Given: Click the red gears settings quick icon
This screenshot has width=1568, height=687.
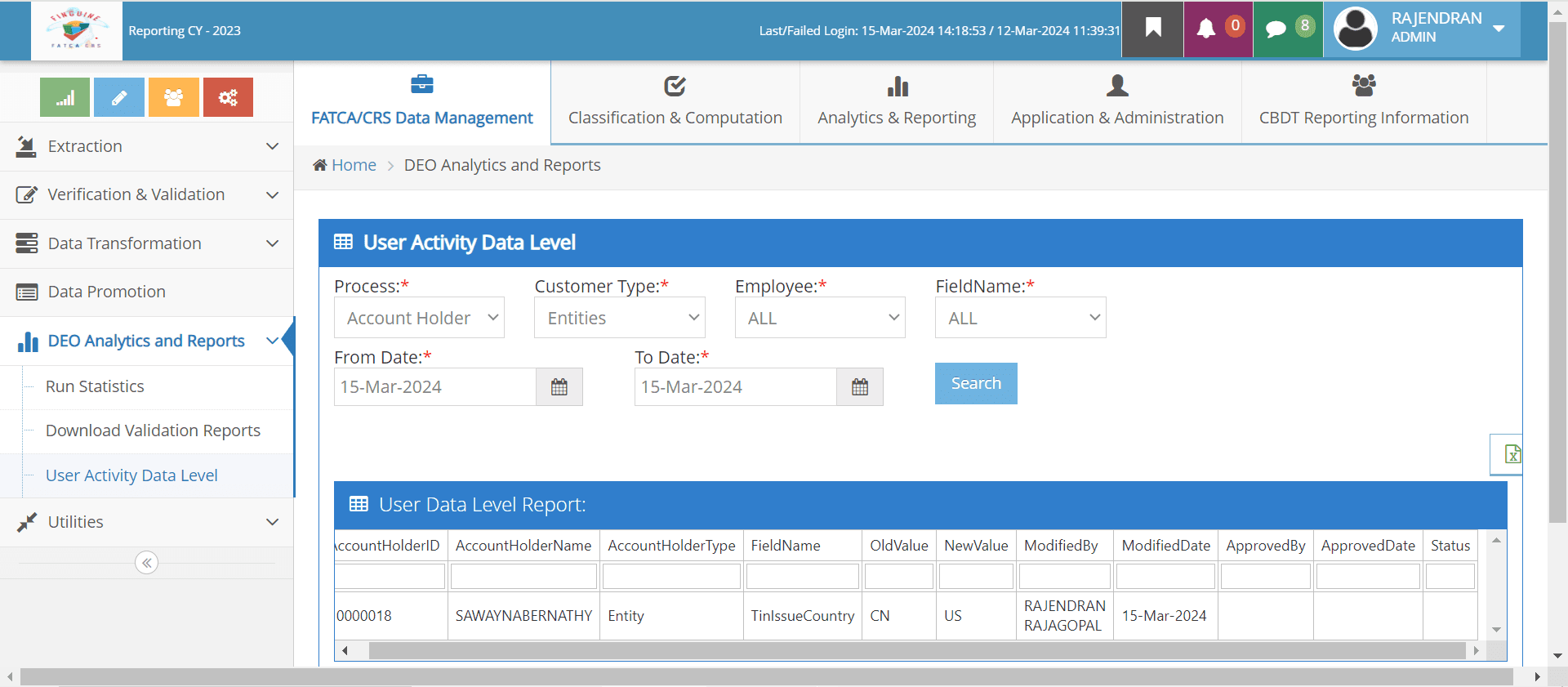Looking at the screenshot, I should point(228,98).
